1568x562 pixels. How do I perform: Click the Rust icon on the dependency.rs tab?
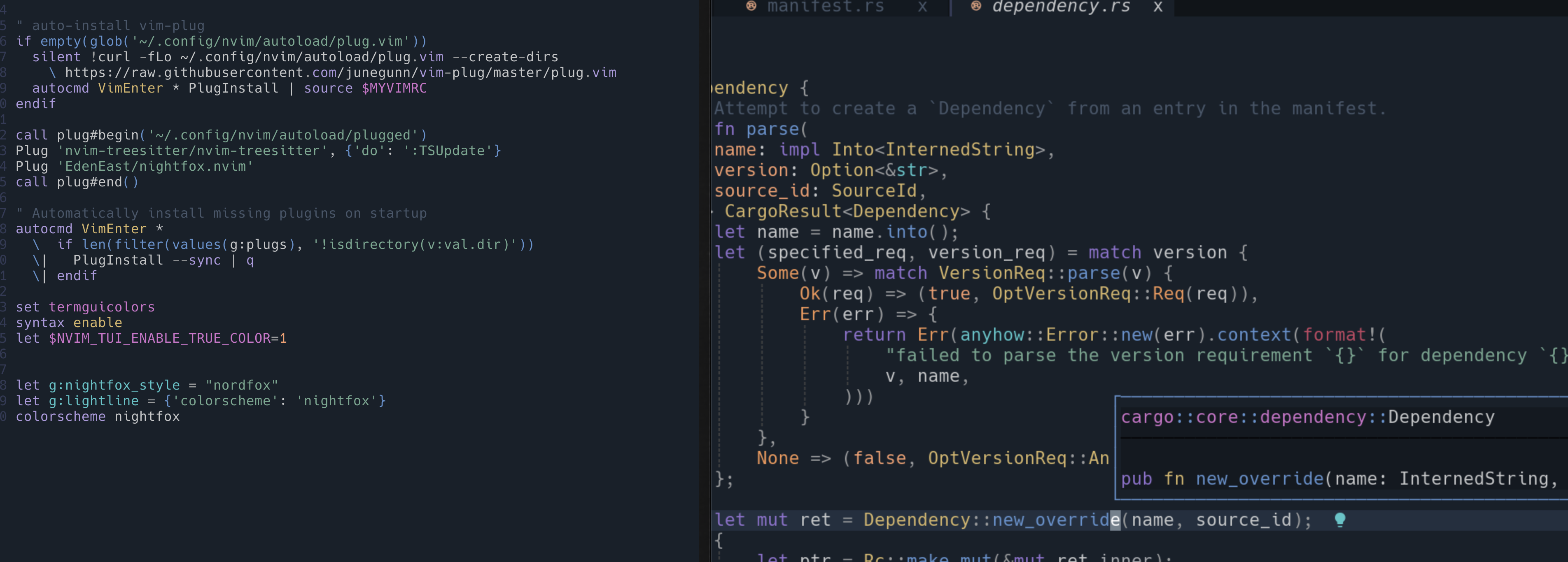point(976,7)
